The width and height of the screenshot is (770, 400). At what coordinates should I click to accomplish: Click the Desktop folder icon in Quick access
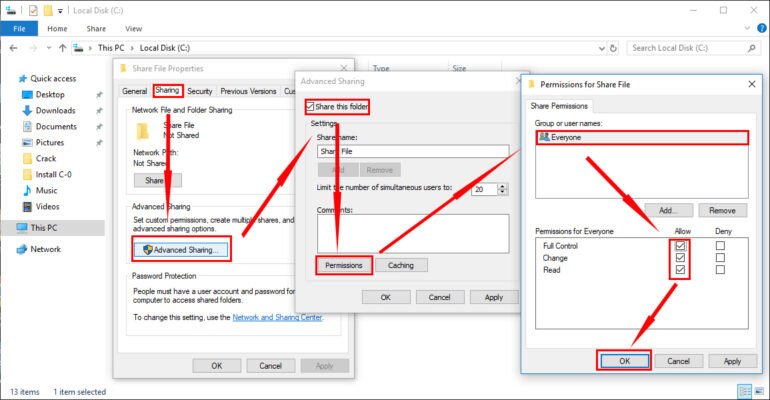point(26,95)
